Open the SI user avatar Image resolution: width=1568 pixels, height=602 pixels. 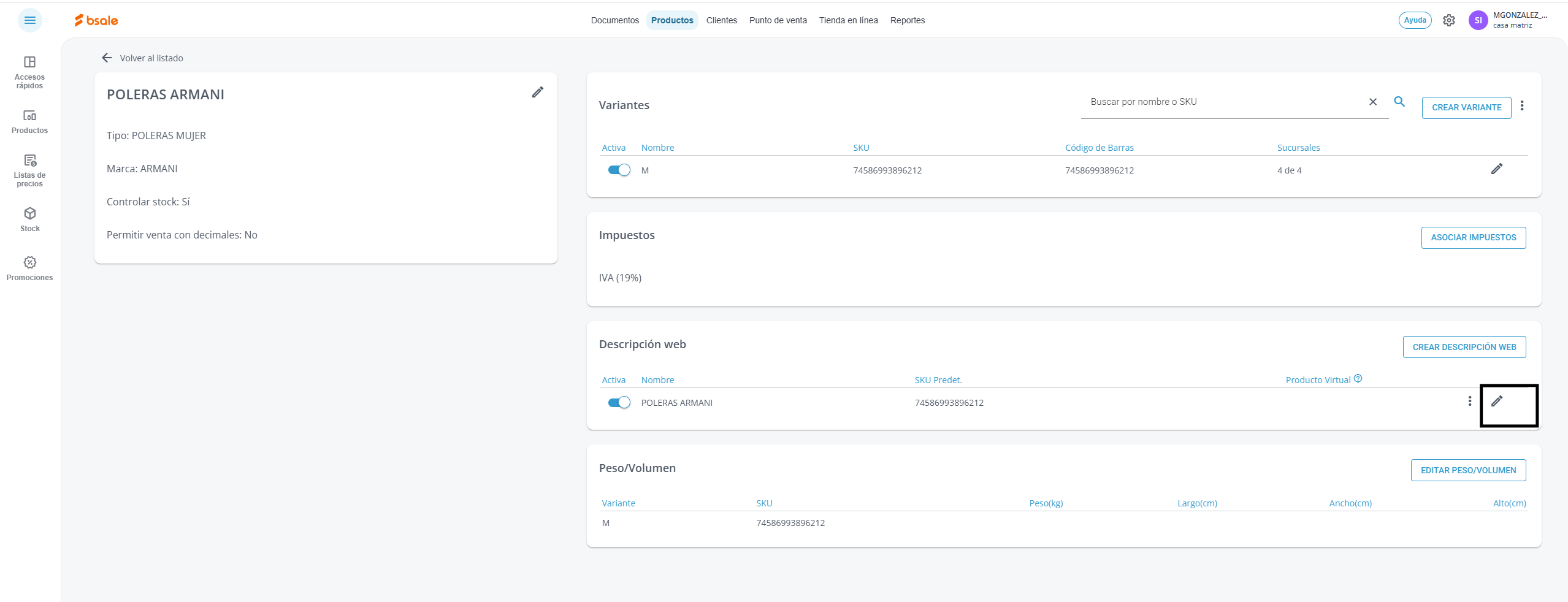point(1478,20)
